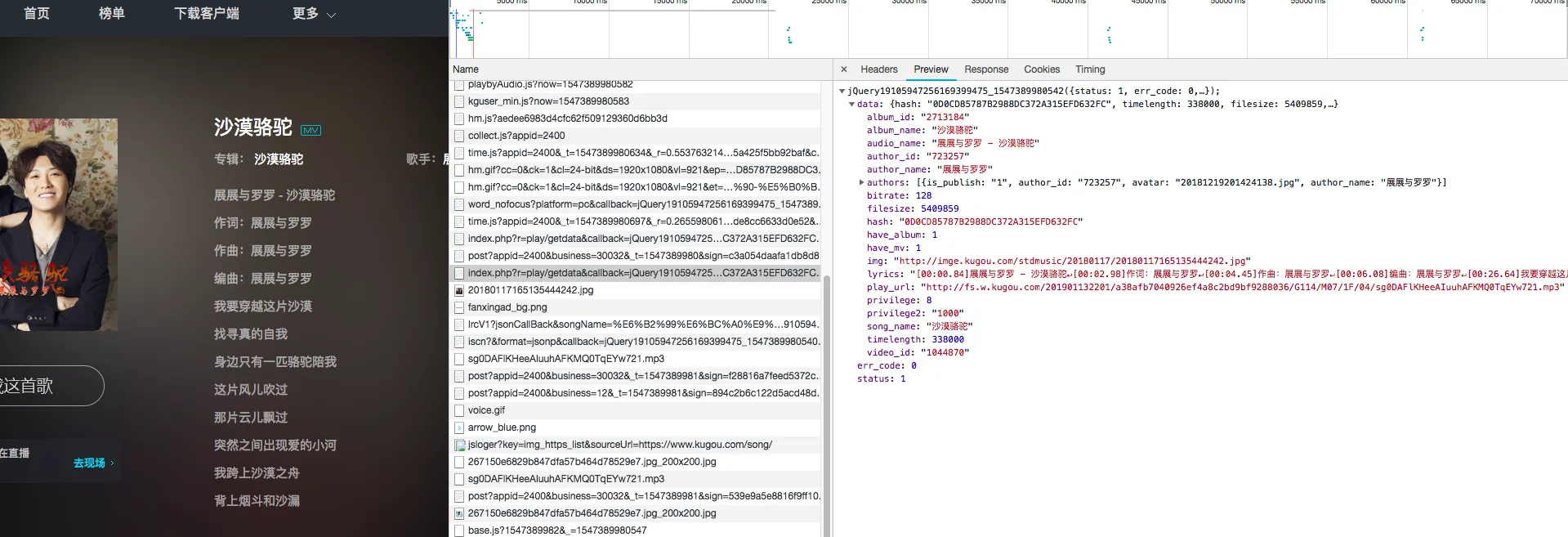This screenshot has height=537, width=1568.
Task: Click the album cover artwork
Action: 59,225
